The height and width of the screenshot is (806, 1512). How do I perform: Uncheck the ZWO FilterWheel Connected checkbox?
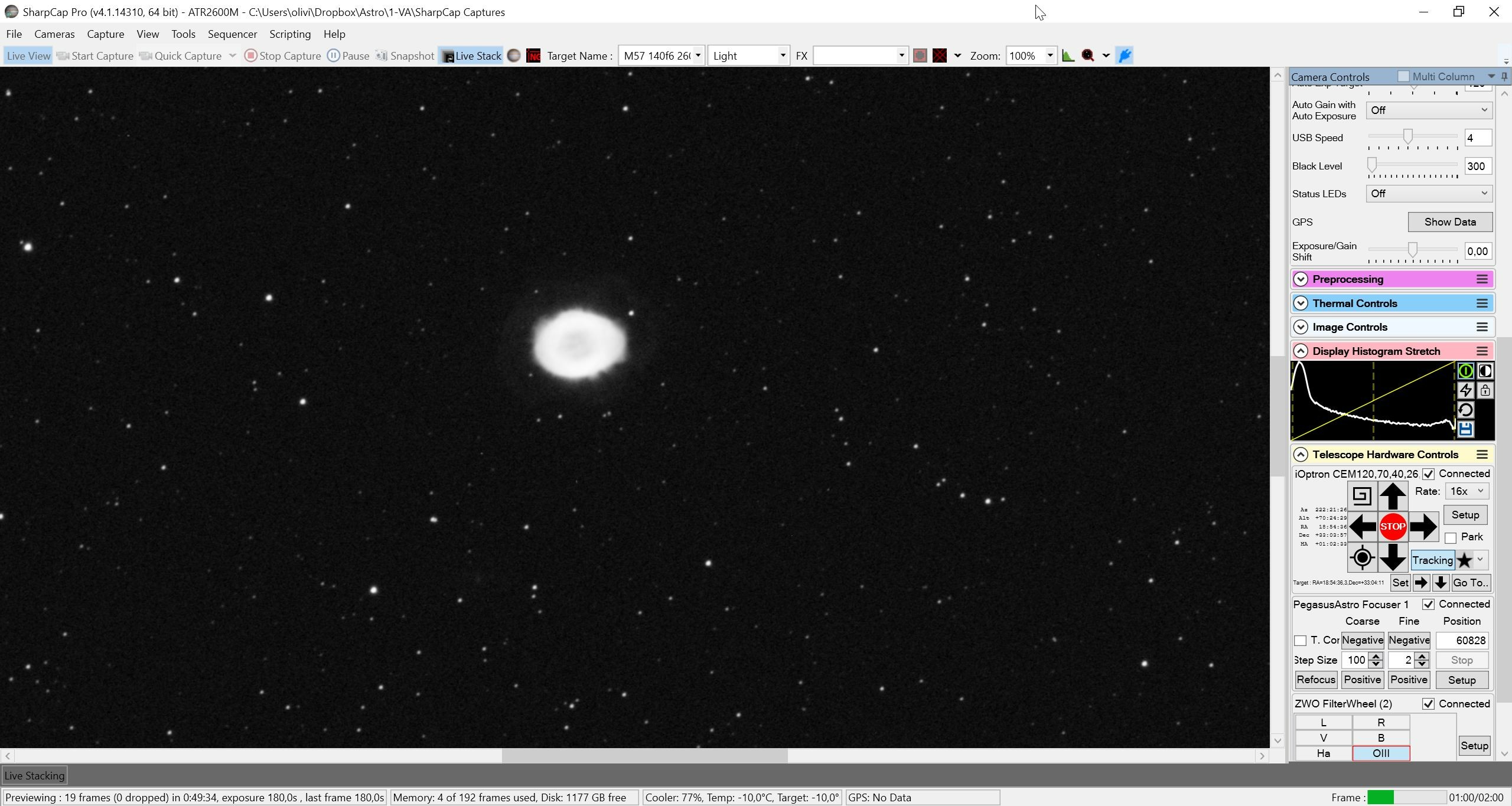point(1428,704)
